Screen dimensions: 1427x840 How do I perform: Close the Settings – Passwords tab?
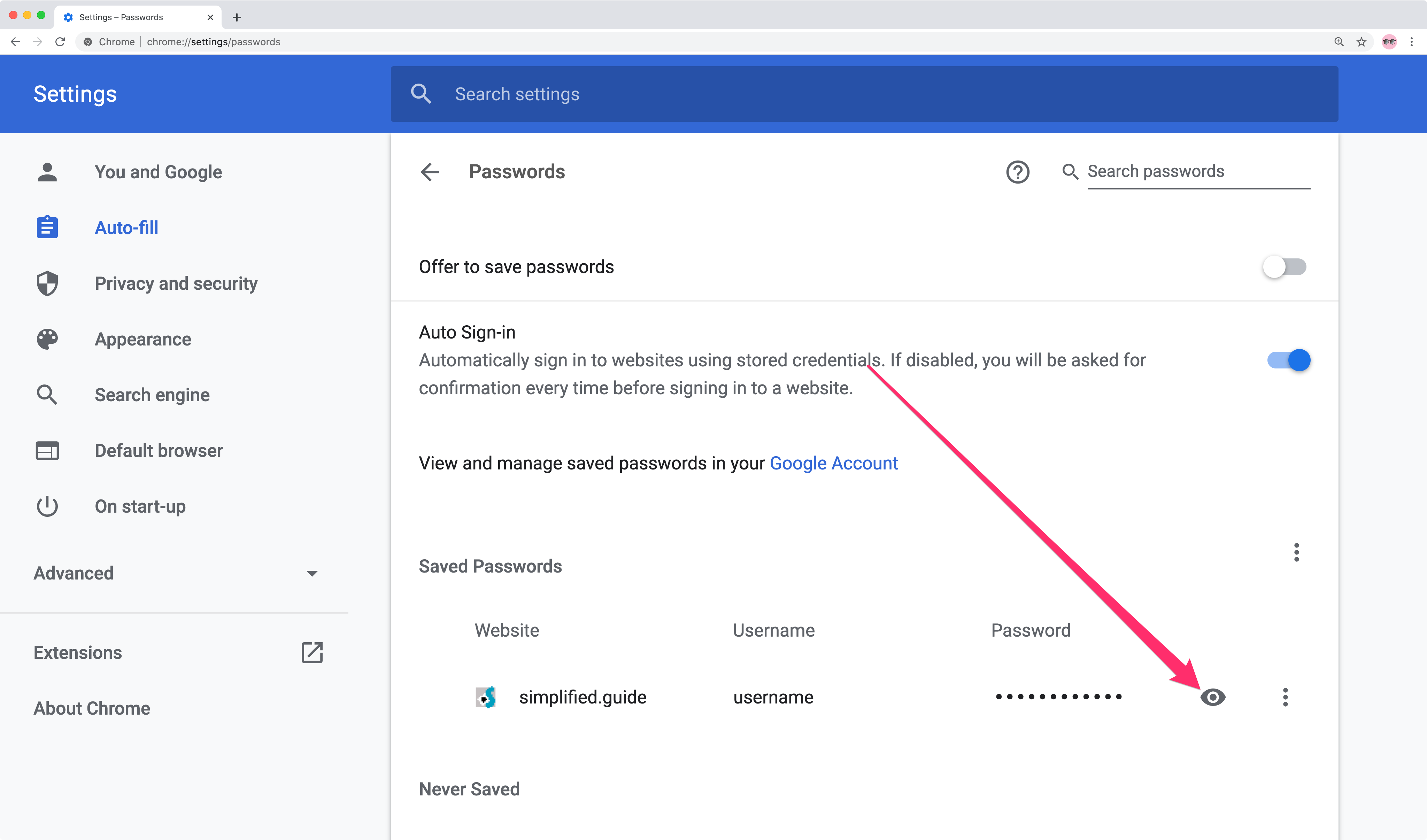click(210, 17)
